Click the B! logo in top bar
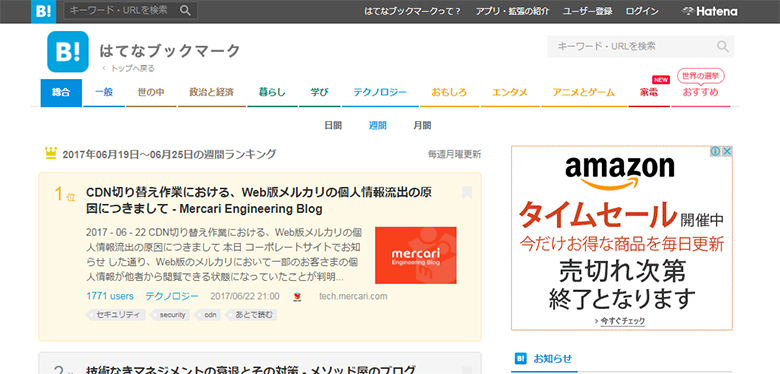 44,11
